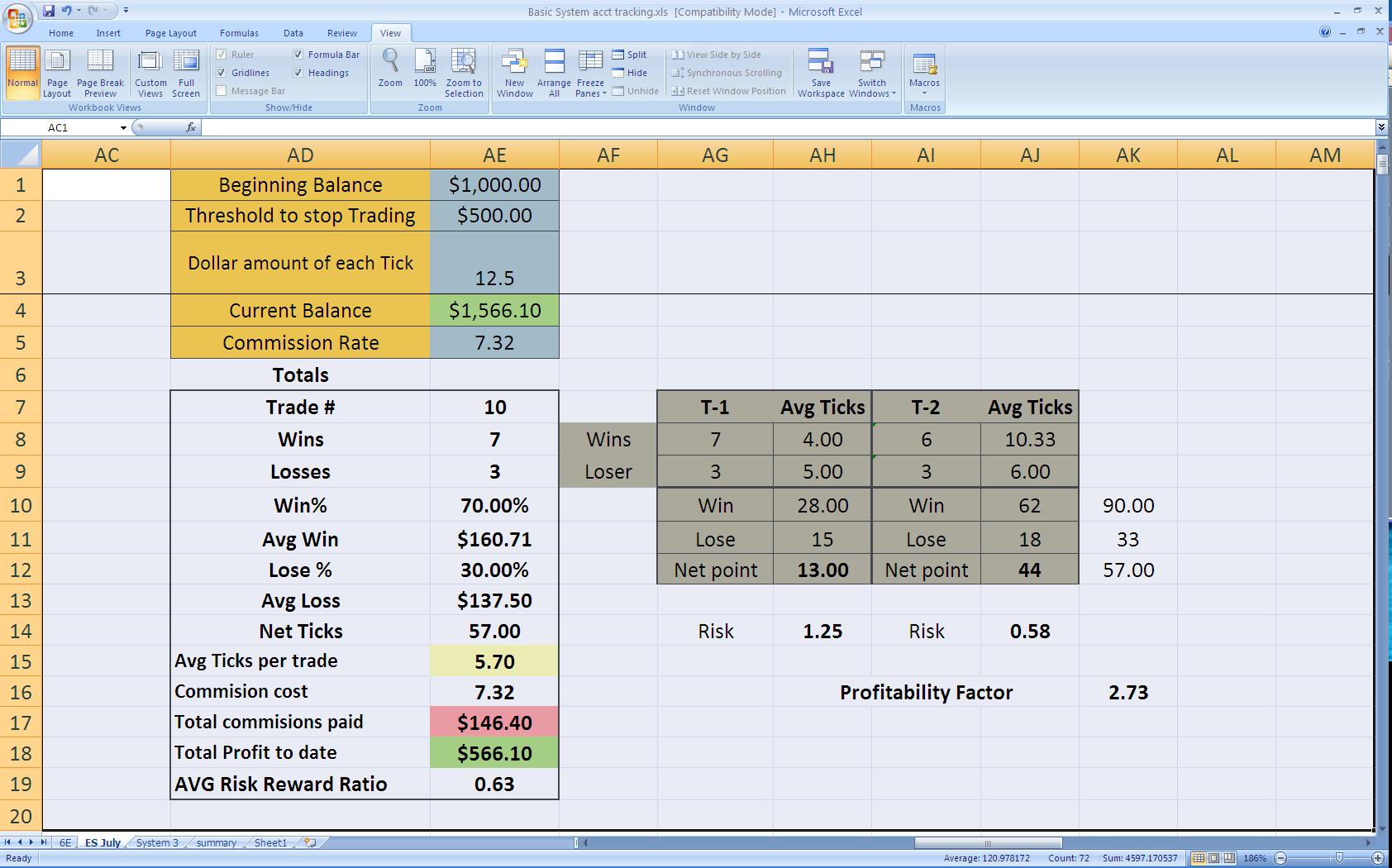Image resolution: width=1392 pixels, height=868 pixels.
Task: Click insert function fx icon
Action: point(191,127)
